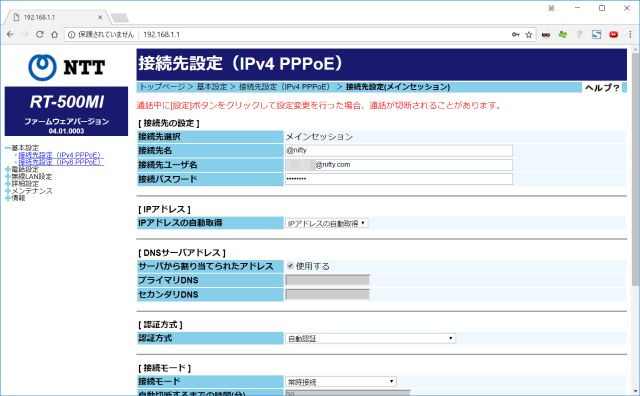Open the 接続モード dropdown
This screenshot has height=396, width=640.
[x=341, y=382]
